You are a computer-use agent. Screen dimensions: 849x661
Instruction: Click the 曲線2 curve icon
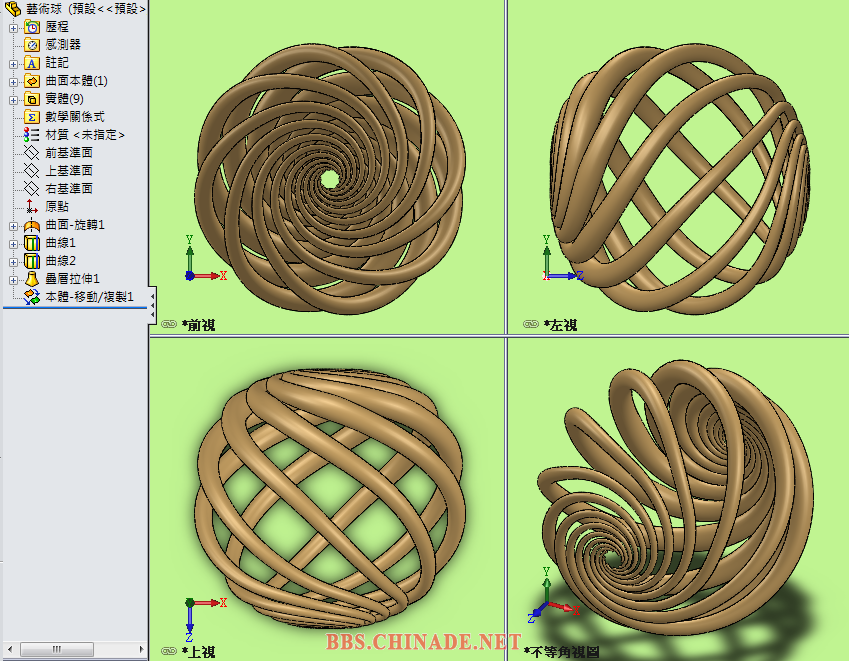point(32,261)
